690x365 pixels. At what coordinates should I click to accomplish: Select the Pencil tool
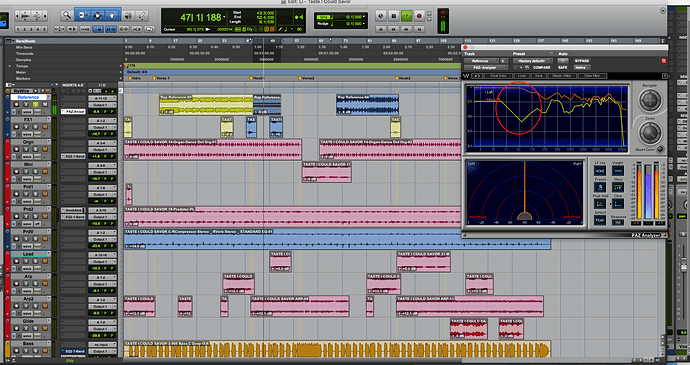pyautogui.click(x=142, y=16)
